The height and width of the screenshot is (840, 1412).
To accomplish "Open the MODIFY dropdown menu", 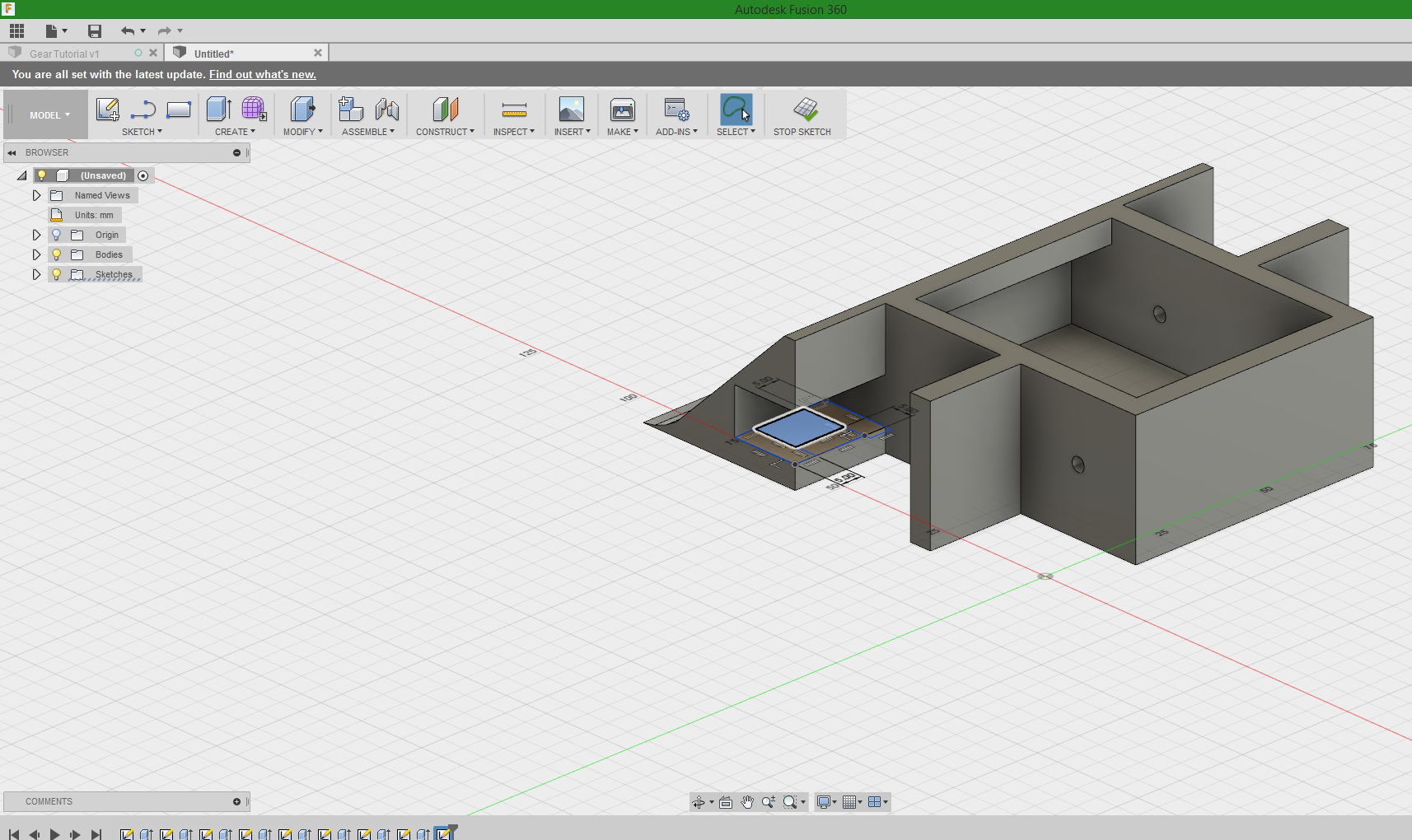I will click(302, 131).
